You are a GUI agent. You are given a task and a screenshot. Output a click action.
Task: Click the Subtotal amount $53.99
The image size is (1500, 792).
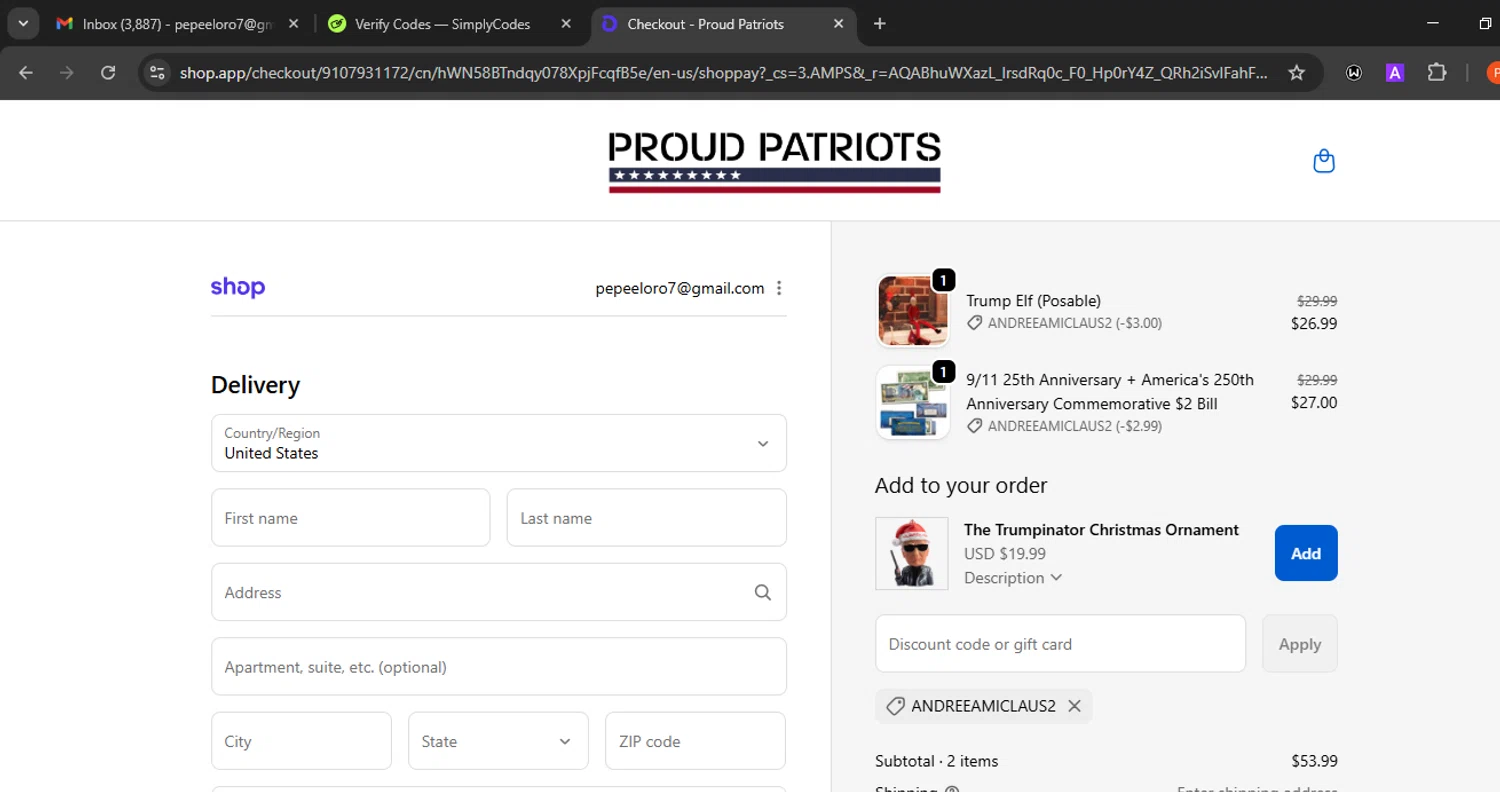[1314, 761]
